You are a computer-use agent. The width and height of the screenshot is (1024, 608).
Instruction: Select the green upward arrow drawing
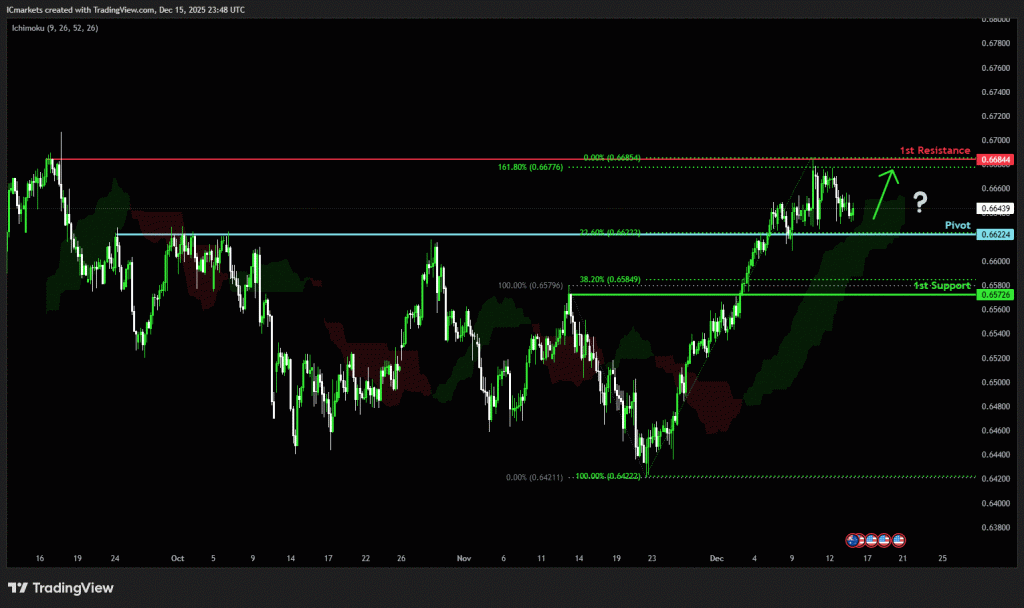coord(885,193)
